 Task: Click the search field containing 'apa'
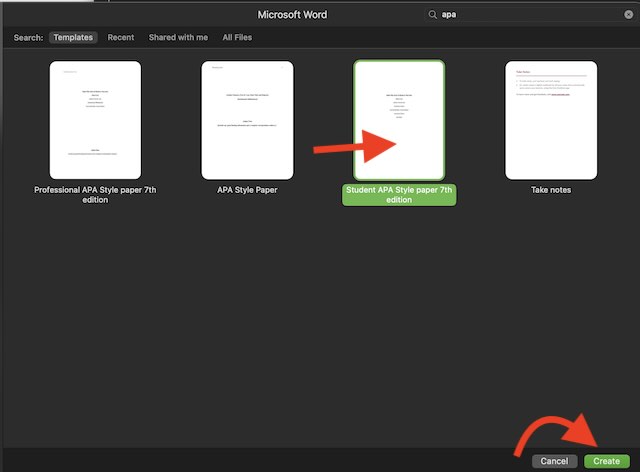click(x=530, y=15)
